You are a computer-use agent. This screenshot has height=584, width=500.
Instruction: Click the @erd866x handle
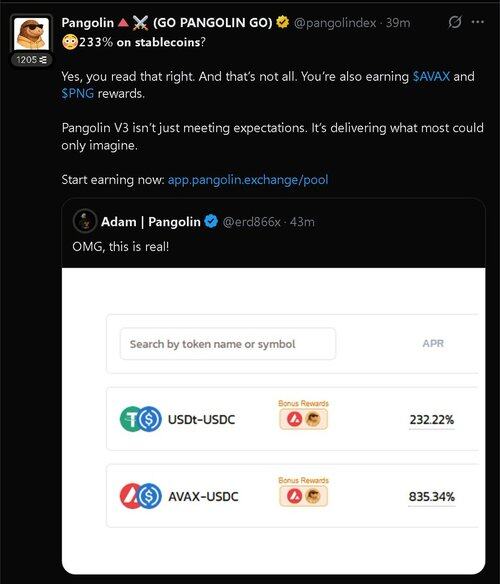[x=251, y=222]
